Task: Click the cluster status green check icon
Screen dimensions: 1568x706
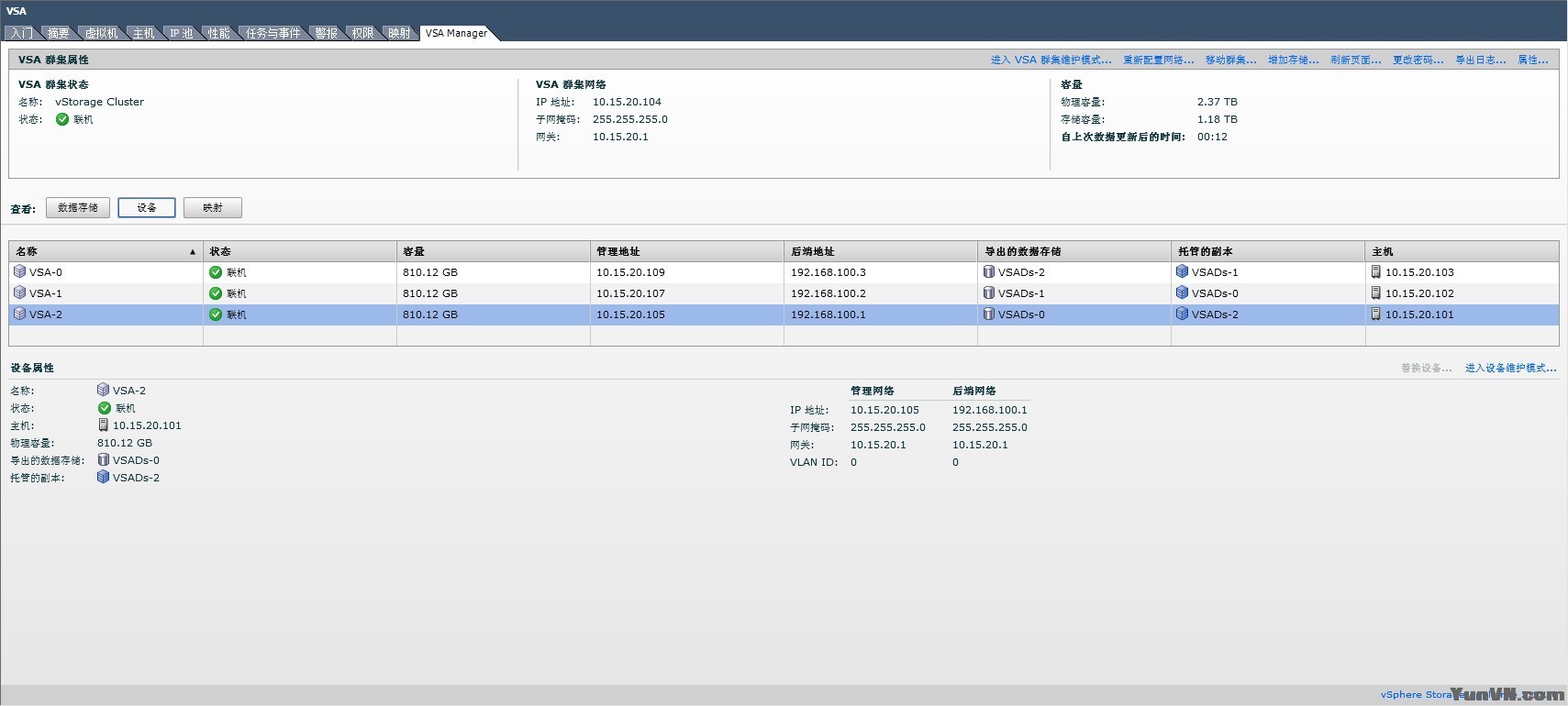Action: click(x=62, y=119)
